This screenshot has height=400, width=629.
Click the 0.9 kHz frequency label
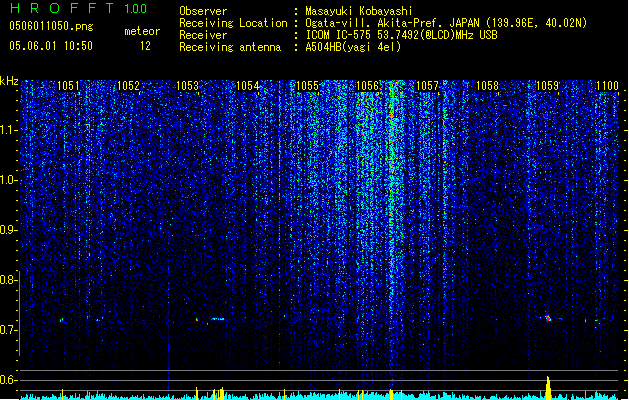pyautogui.click(x=8, y=230)
